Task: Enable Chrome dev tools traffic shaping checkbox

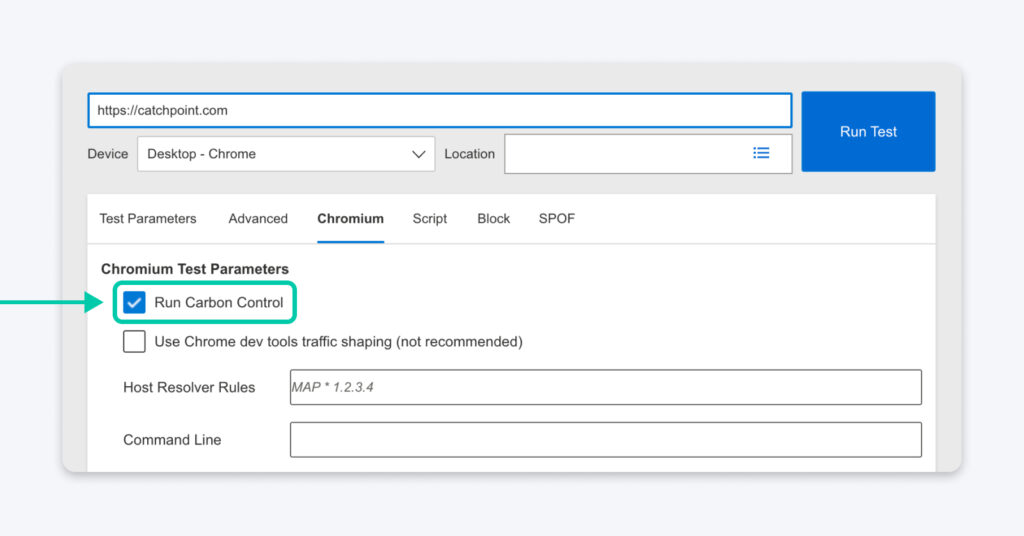Action: 134,342
